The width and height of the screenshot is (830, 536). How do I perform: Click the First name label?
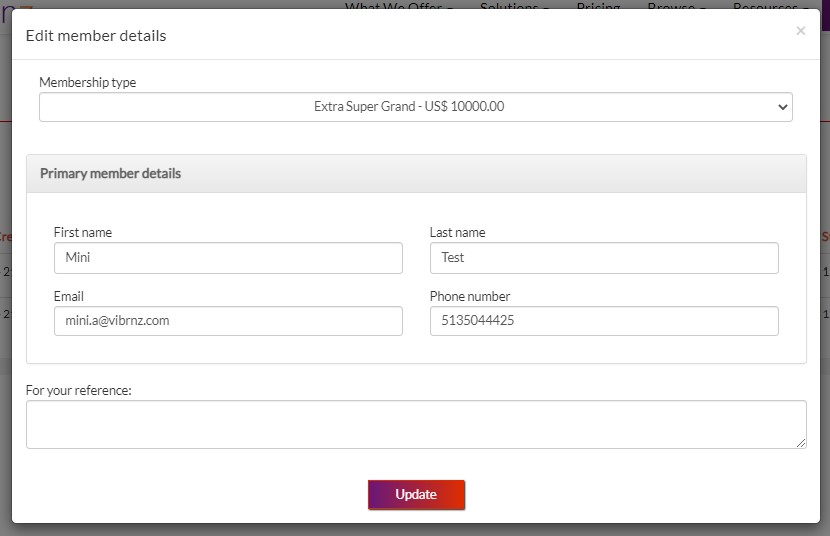point(83,232)
